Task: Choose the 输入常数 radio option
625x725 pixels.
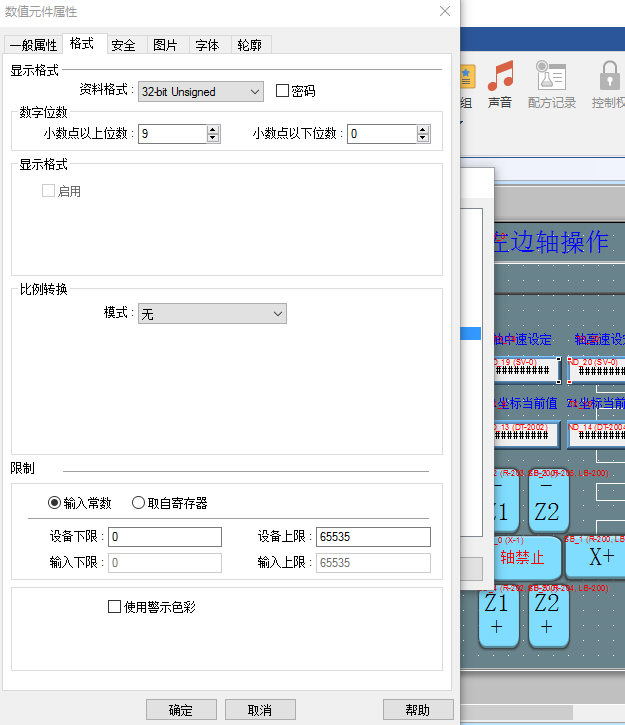Action: (54, 502)
